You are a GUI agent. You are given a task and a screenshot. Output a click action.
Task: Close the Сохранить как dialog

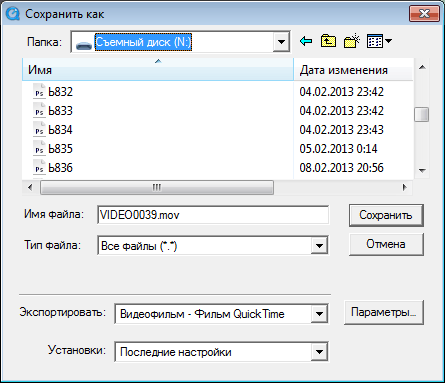tap(424, 14)
